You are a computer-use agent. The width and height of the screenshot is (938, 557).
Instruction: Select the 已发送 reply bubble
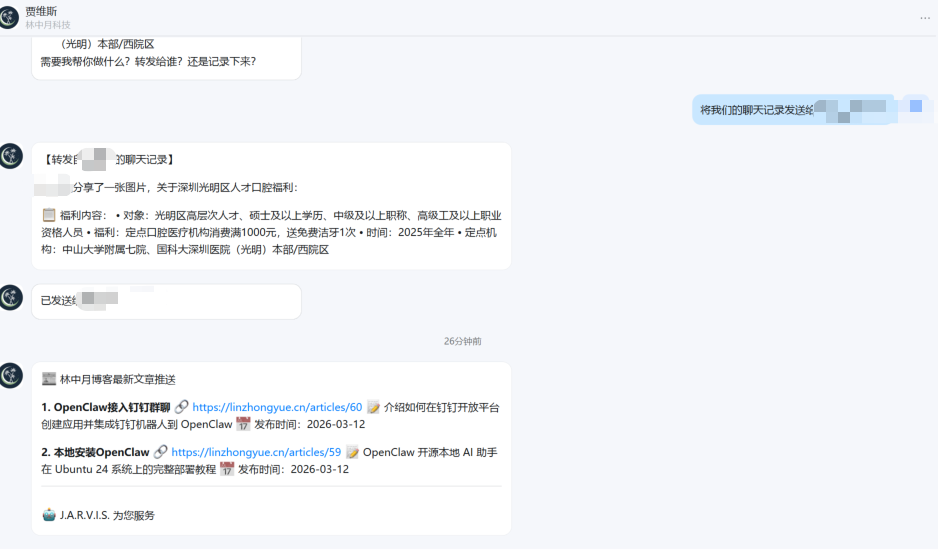pos(166,300)
